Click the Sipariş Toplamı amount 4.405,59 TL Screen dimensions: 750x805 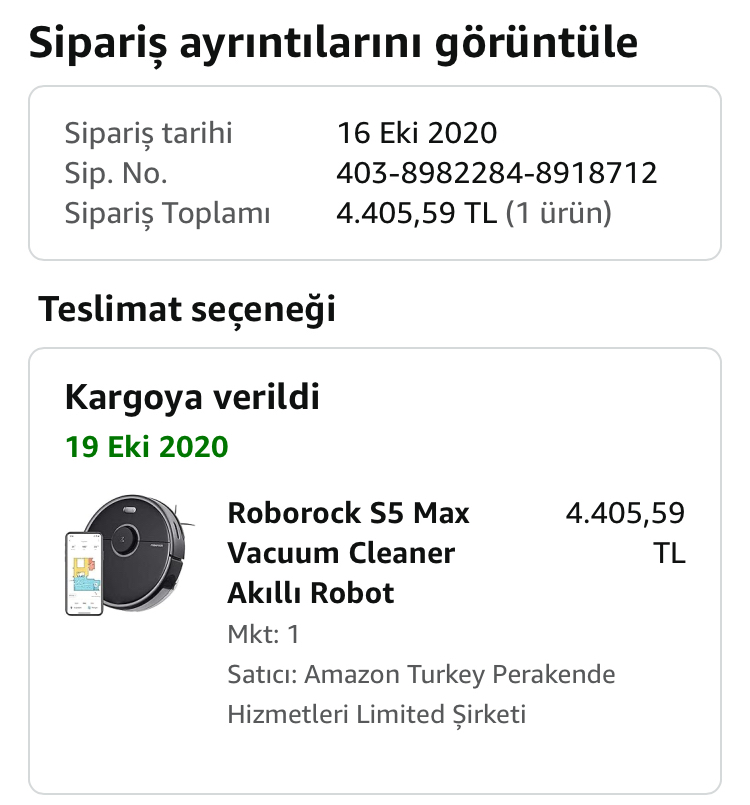point(416,213)
